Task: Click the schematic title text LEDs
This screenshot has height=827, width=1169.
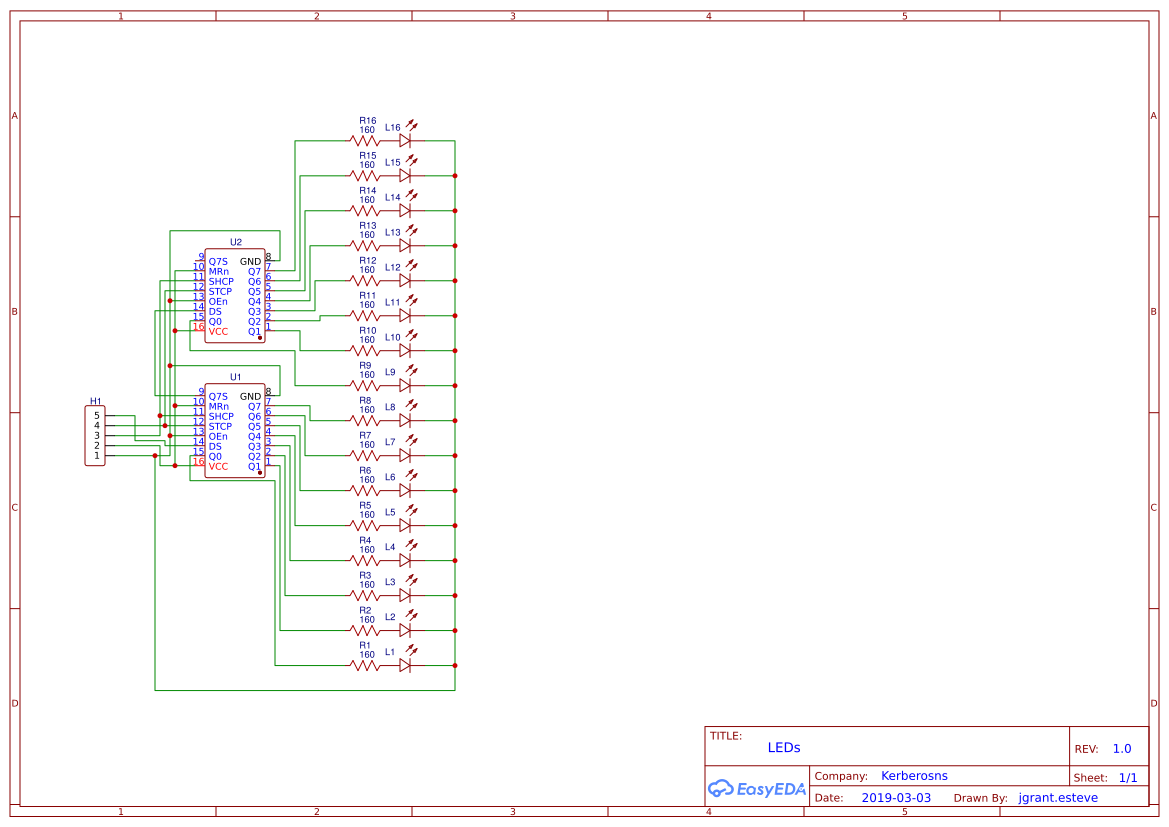Action: [784, 747]
